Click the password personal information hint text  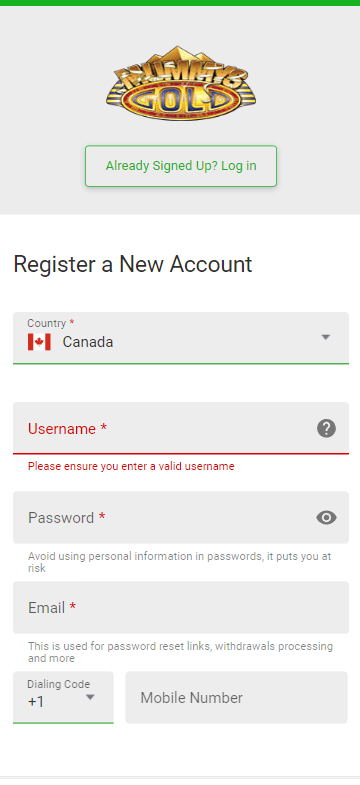(x=179, y=562)
